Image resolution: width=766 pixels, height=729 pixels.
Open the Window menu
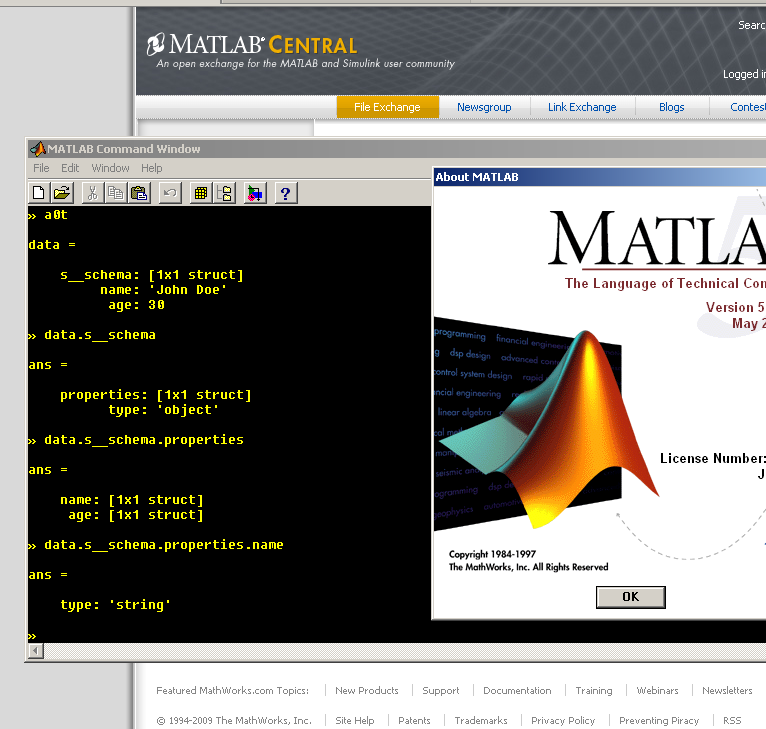pos(110,168)
